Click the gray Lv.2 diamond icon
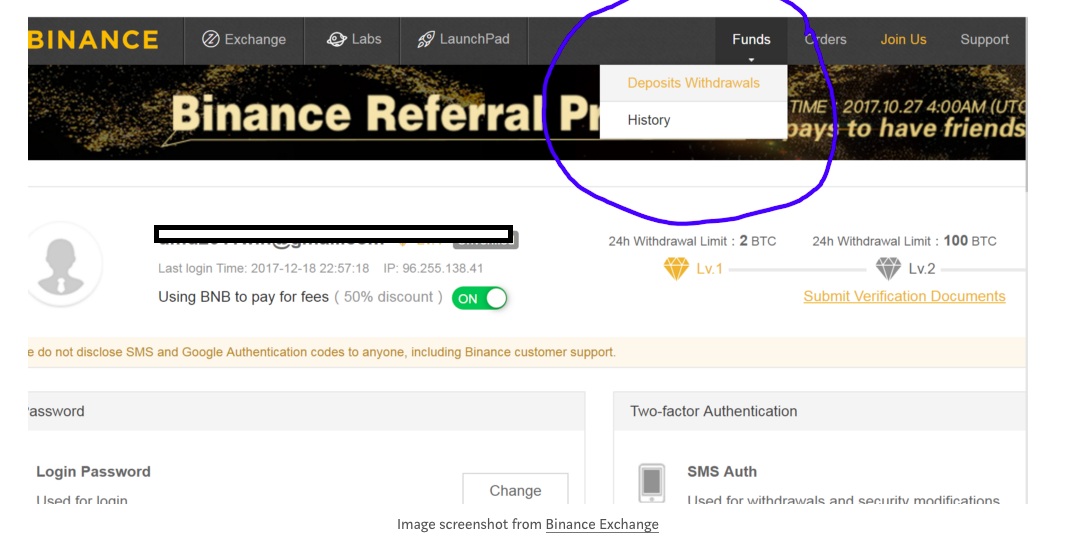Viewport: 1082px width, 535px height. pos(889,269)
